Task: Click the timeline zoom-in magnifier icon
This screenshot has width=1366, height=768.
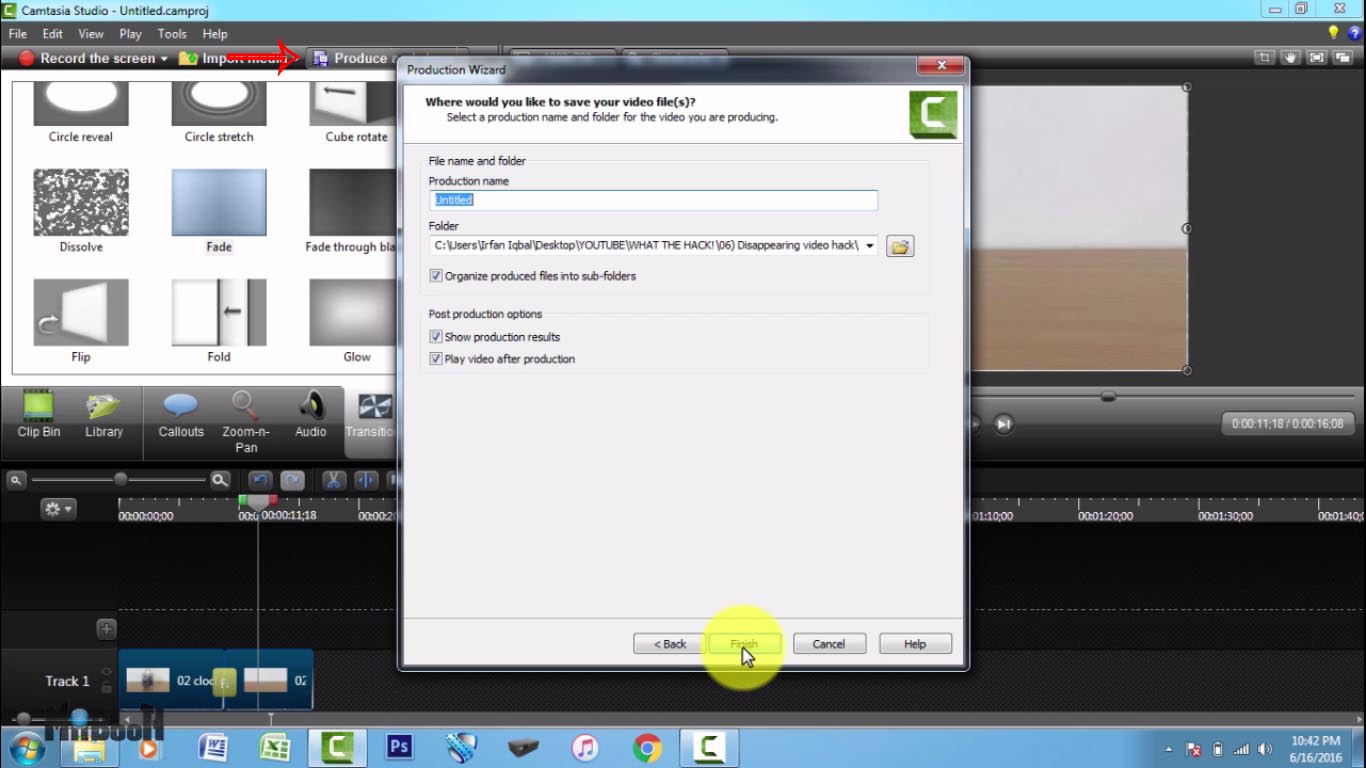Action: 221,479
